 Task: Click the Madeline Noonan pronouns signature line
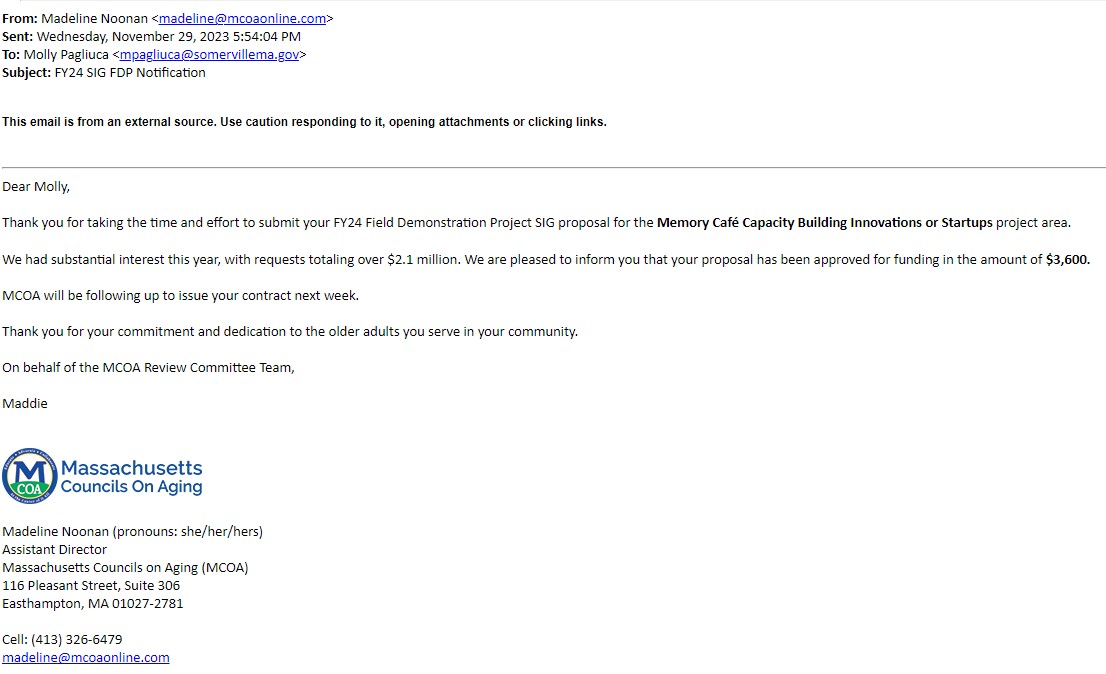(132, 532)
